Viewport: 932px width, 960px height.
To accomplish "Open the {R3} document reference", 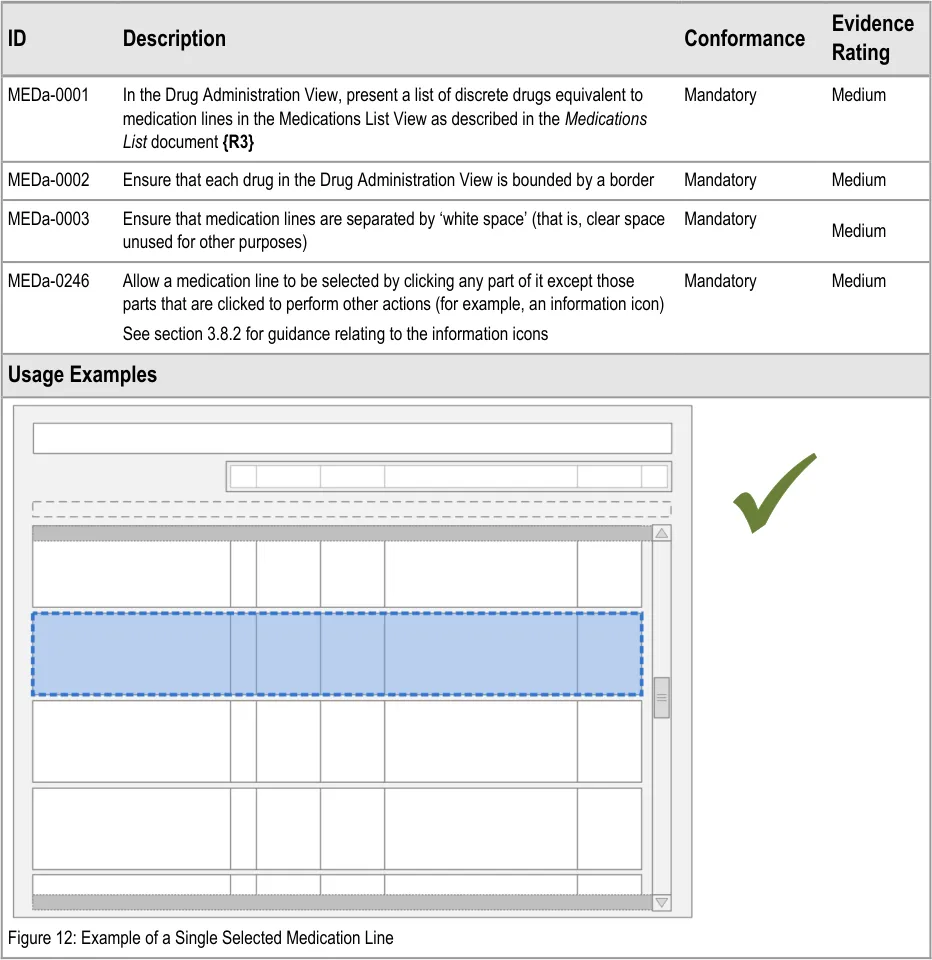I will (238, 142).
